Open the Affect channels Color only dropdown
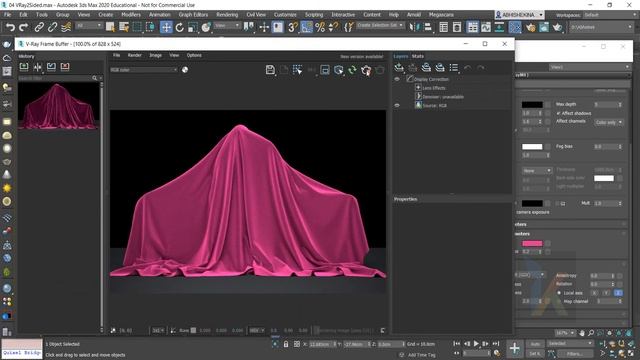 pos(609,122)
